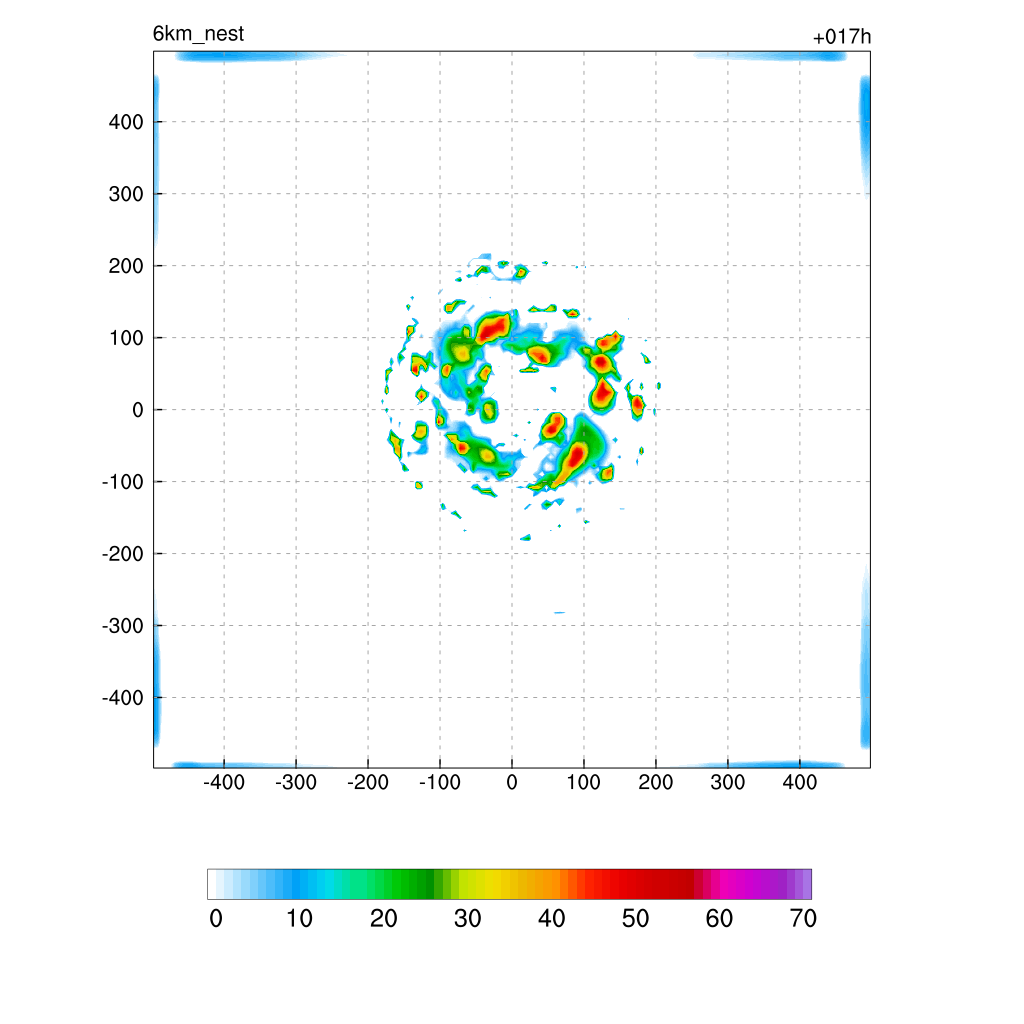Click the x-axis tick label -400
The image size is (1024, 1024).
point(224,782)
